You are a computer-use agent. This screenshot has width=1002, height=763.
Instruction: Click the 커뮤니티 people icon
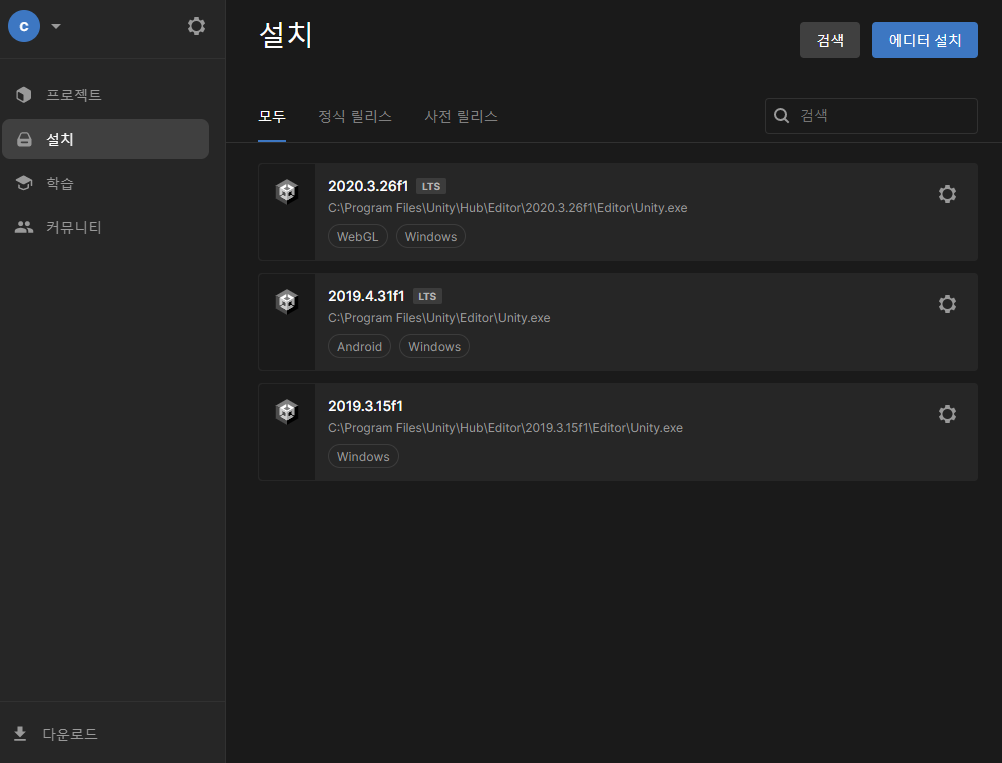[x=24, y=227]
